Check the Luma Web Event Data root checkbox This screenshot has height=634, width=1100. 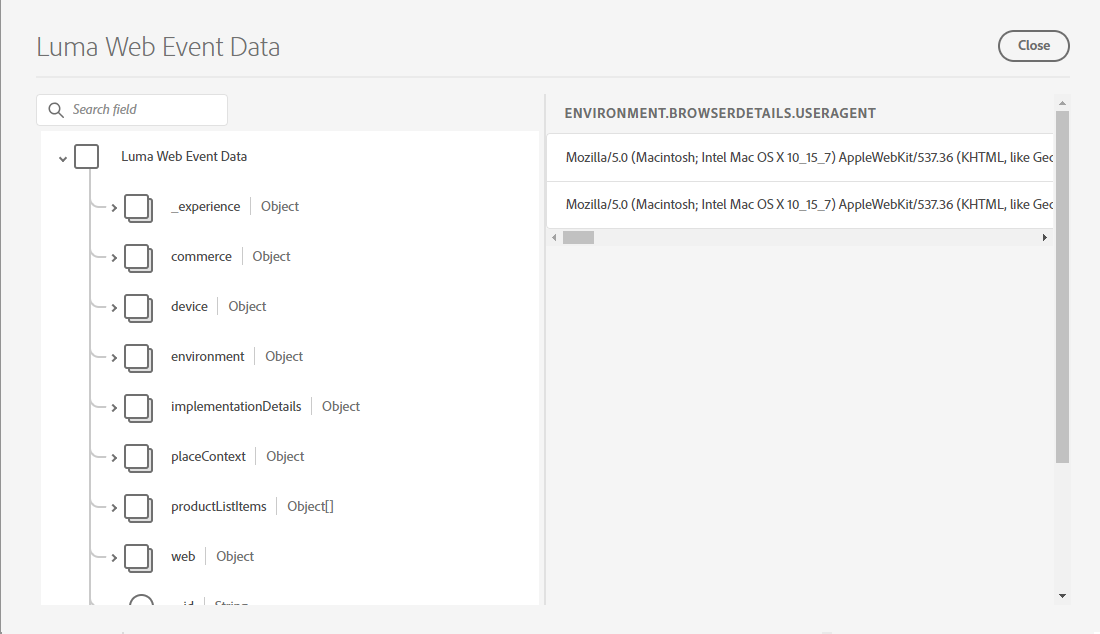coord(86,156)
